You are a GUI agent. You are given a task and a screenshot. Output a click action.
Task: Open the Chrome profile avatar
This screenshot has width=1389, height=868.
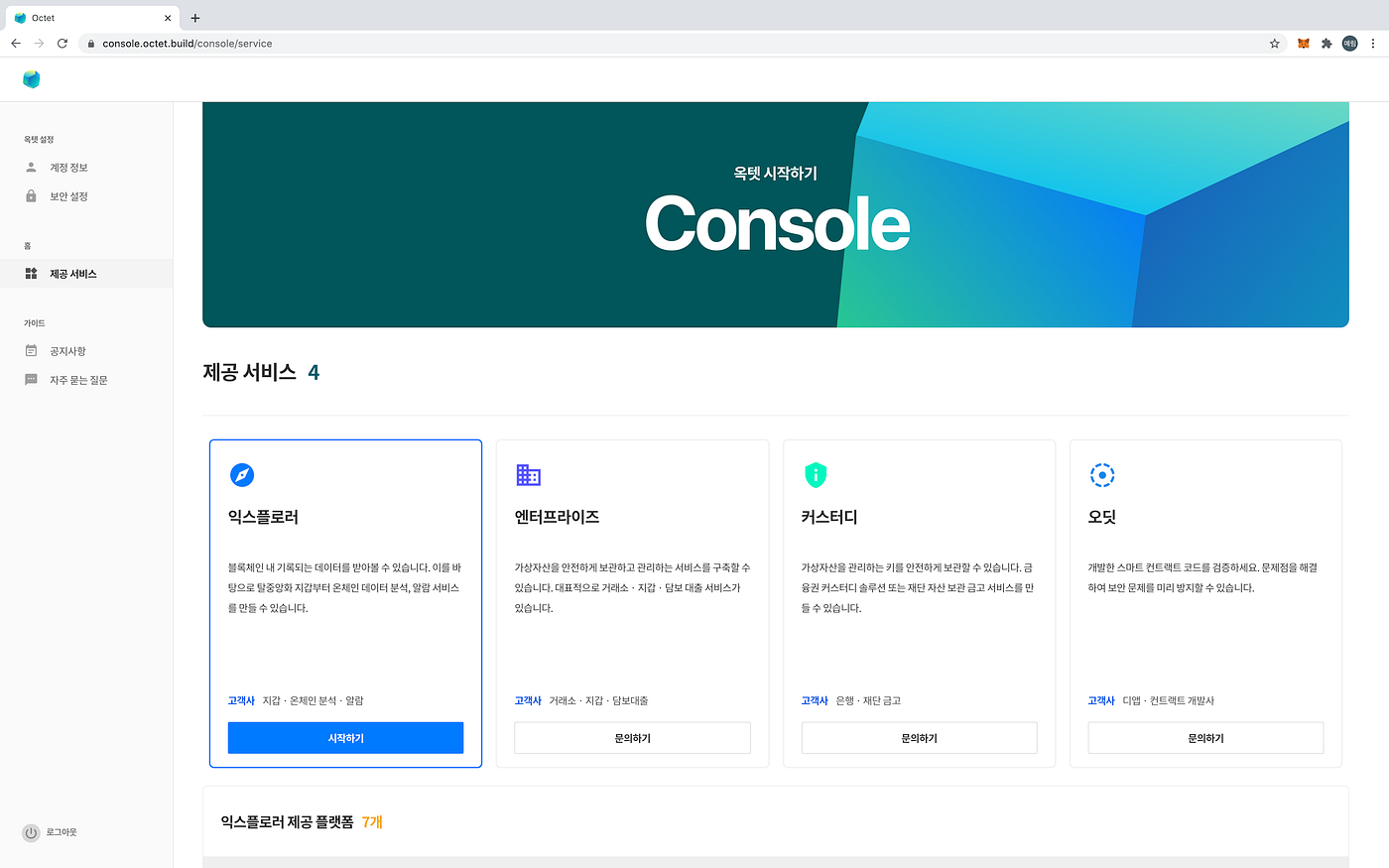tap(1349, 44)
